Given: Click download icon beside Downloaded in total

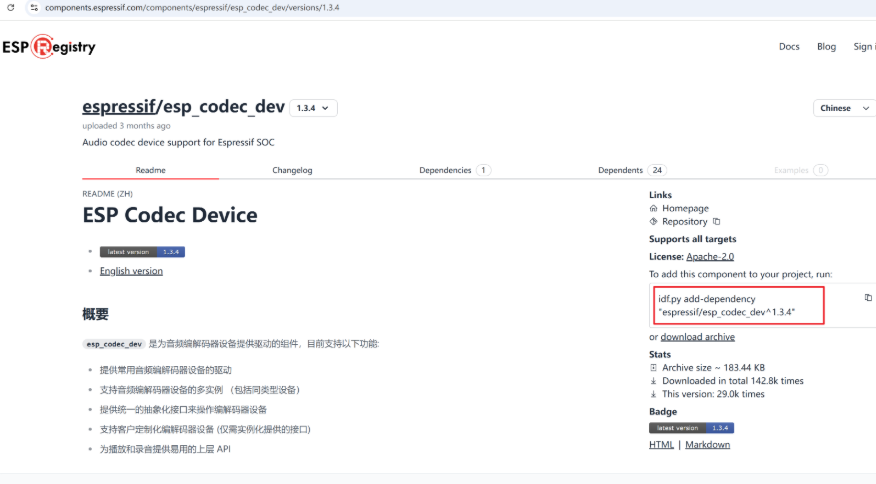Looking at the screenshot, I should (653, 381).
